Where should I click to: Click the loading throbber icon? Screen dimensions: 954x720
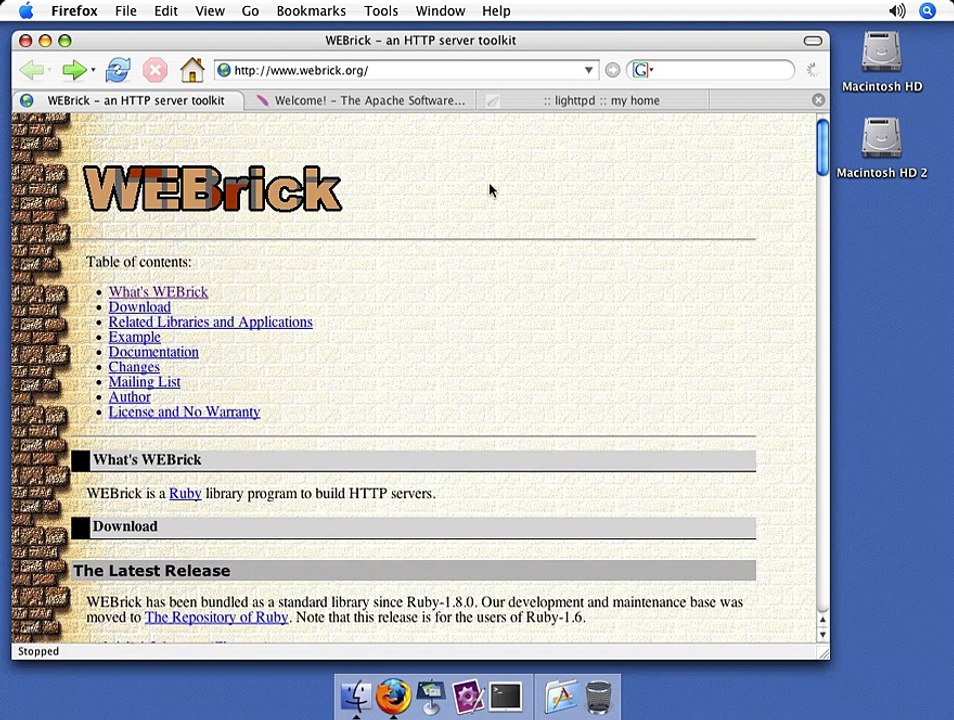[813, 70]
